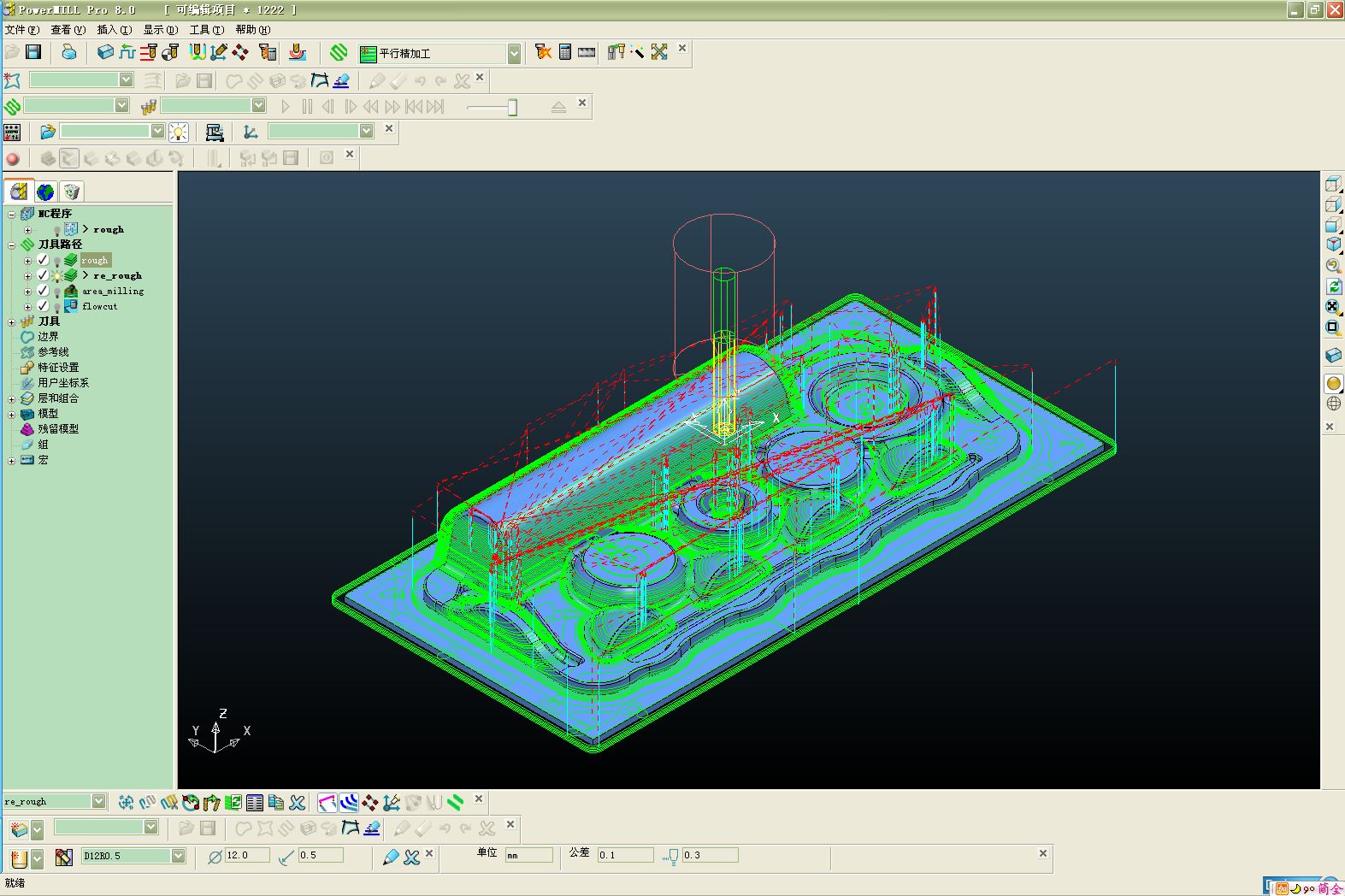Open the 工具(T) menu
This screenshot has width=1345, height=896.
(206, 30)
